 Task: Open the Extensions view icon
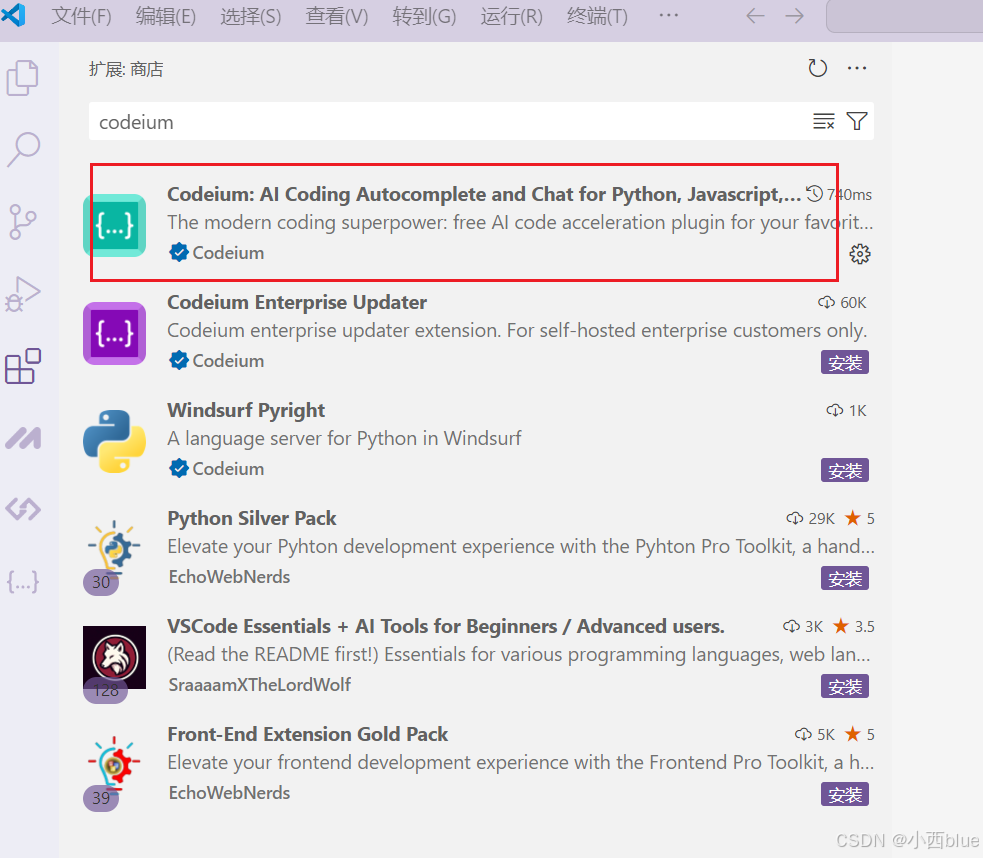tap(23, 366)
